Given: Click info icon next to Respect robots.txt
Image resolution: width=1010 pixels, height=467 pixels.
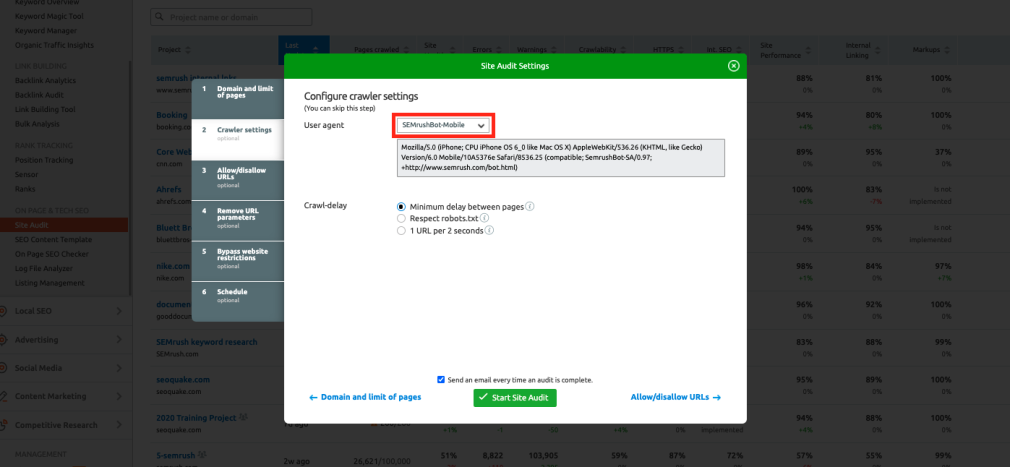Looking at the screenshot, I should (484, 218).
